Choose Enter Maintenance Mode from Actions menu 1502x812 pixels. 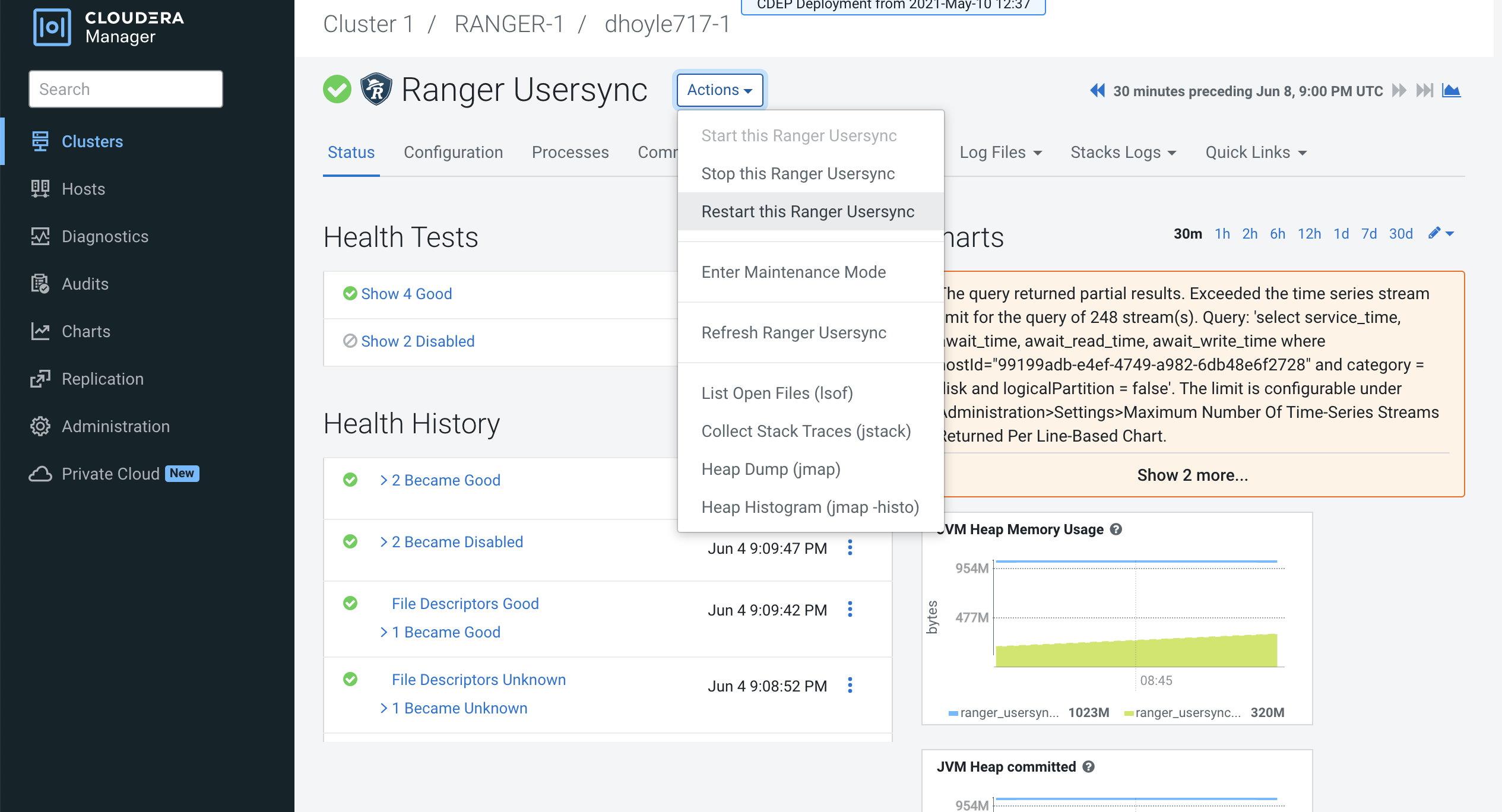793,272
